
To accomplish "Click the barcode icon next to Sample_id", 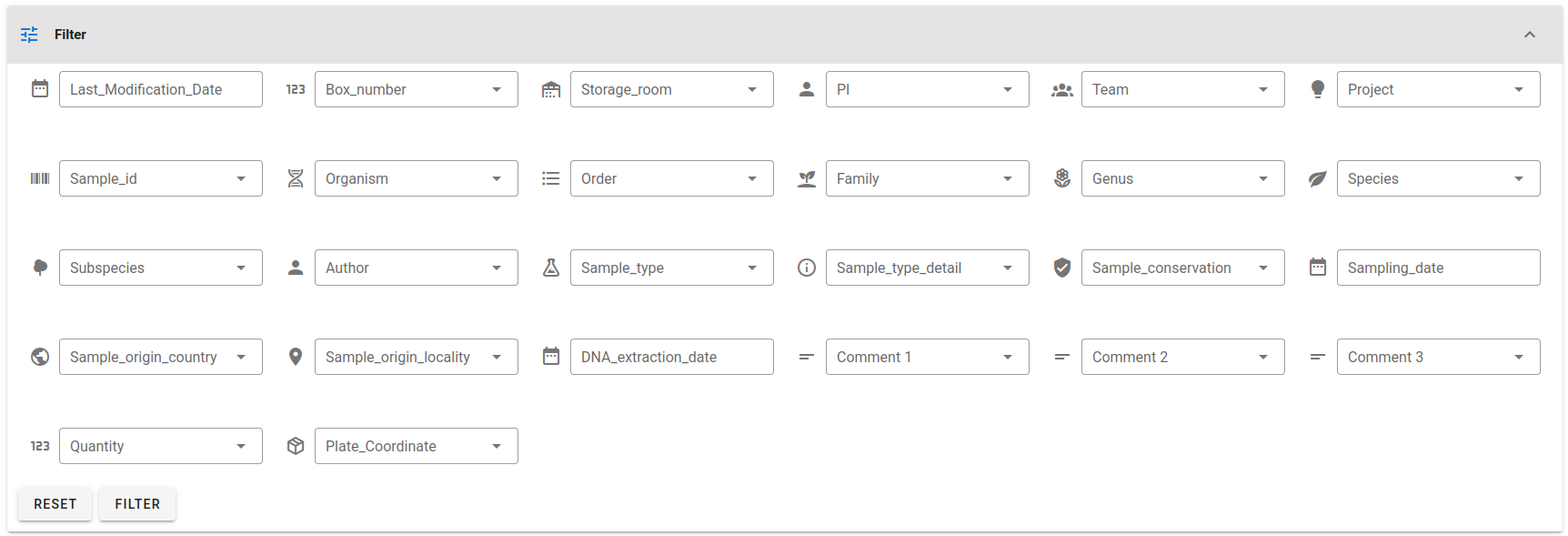I will click(x=40, y=178).
